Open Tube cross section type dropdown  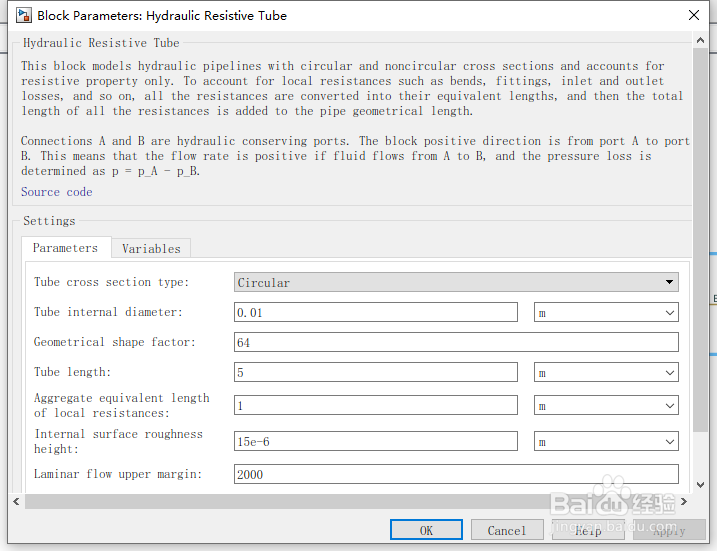click(x=456, y=282)
